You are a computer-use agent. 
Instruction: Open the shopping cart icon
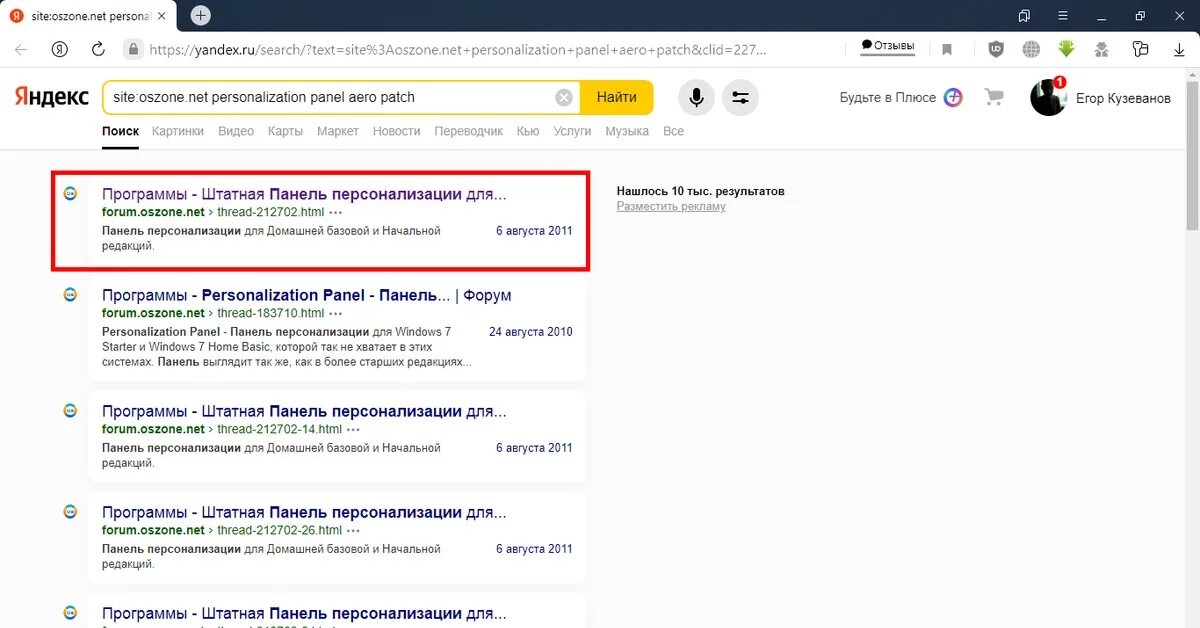pos(994,97)
